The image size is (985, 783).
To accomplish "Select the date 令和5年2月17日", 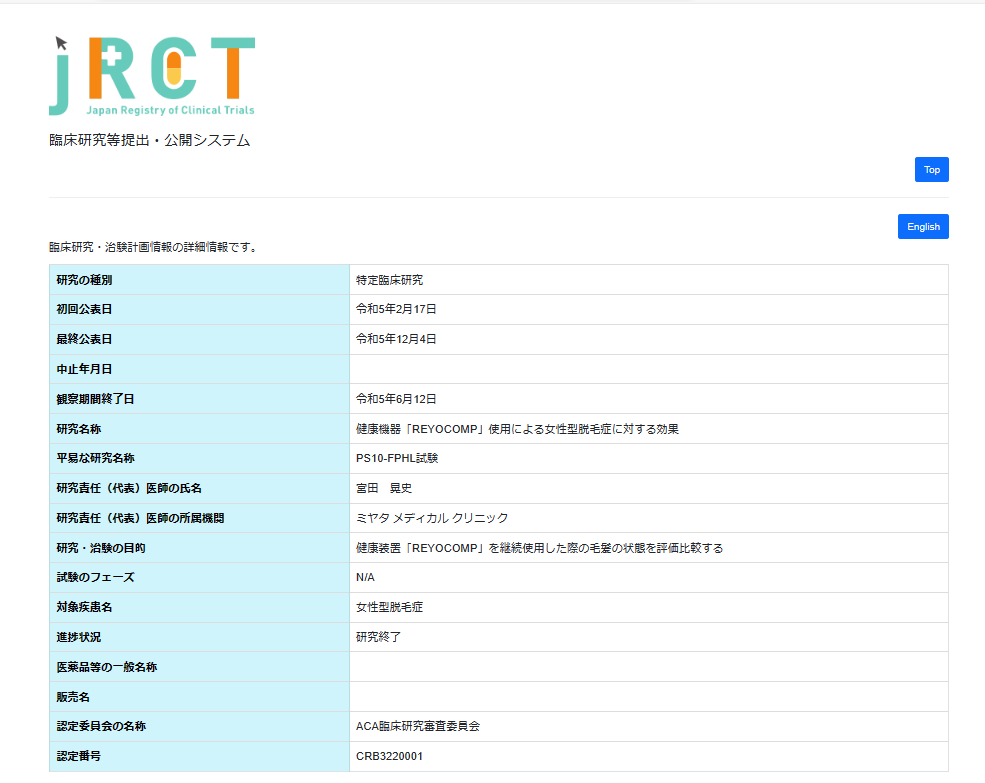I will click(396, 309).
